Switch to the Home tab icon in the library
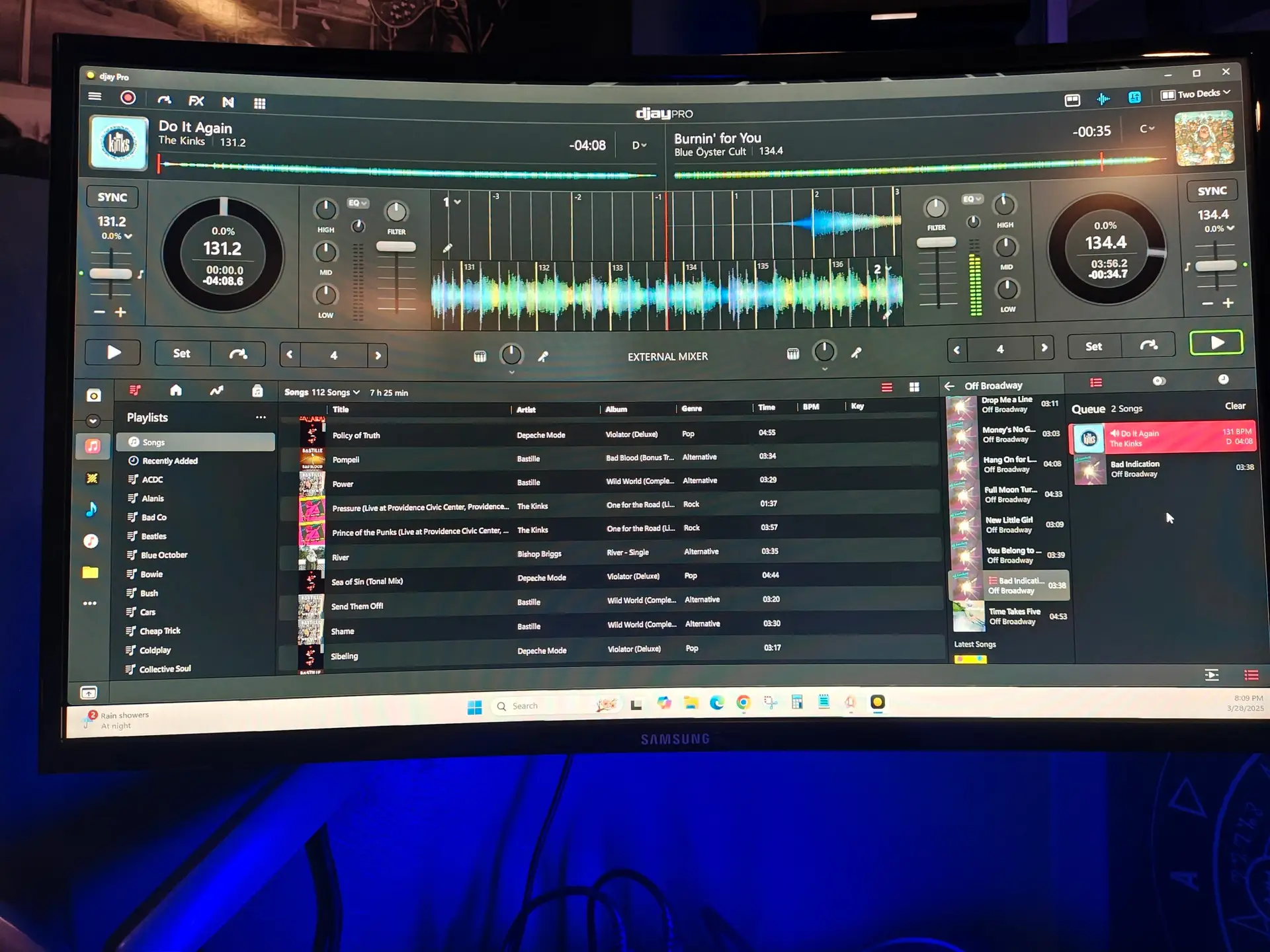1270x952 pixels. pyautogui.click(x=176, y=390)
